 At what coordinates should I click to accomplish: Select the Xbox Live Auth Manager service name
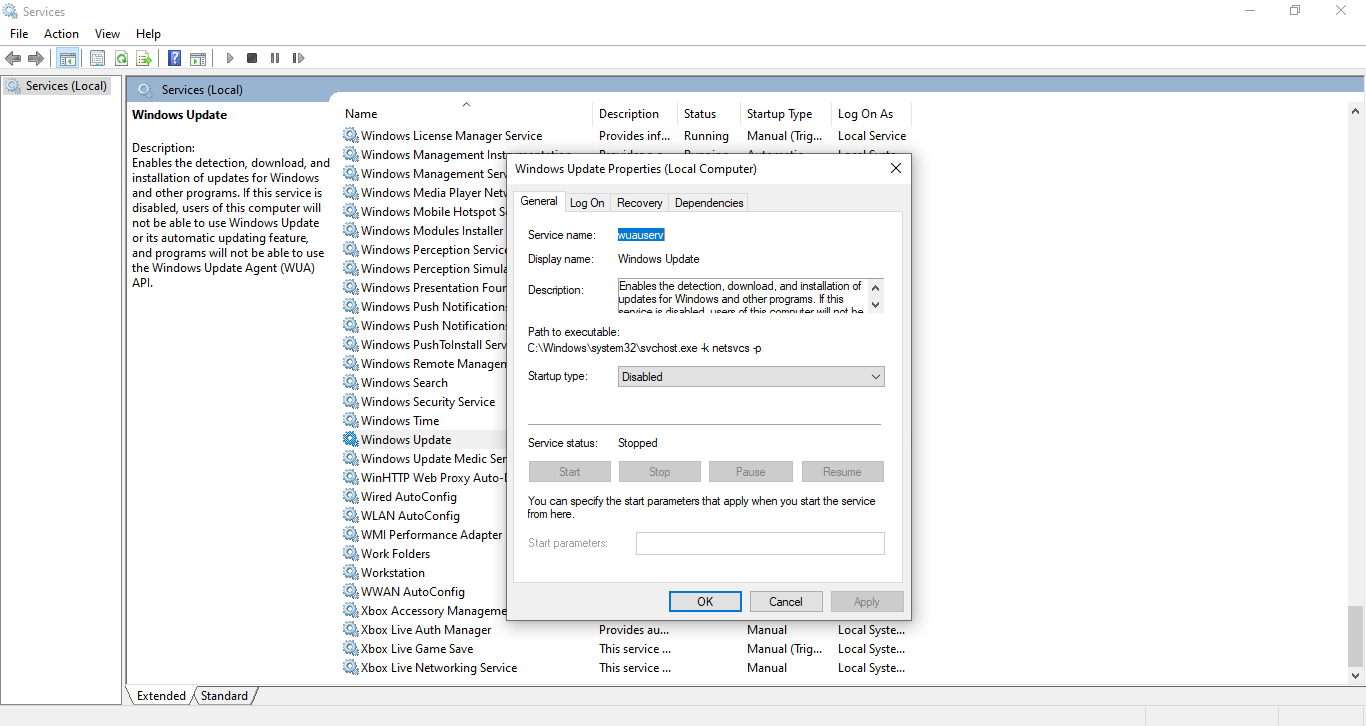click(426, 629)
